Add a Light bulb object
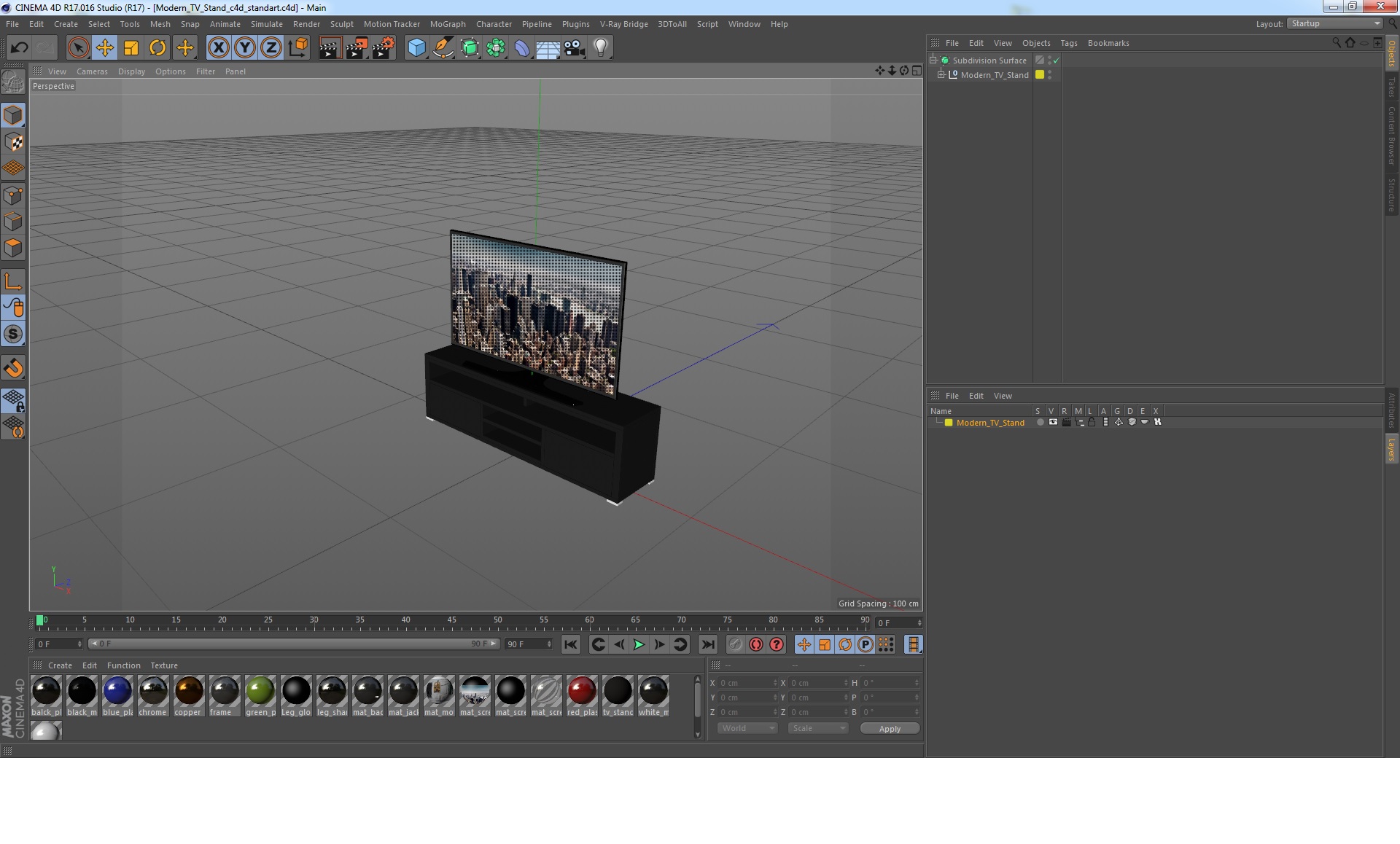1400x844 pixels. 601,48
